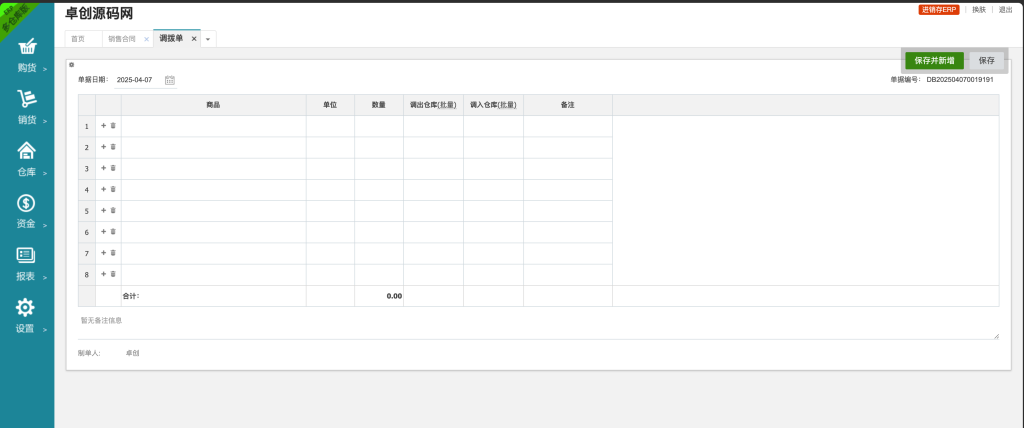Close the 调拨单 tab
Viewport: 1024px width, 428px height.
tap(194, 39)
